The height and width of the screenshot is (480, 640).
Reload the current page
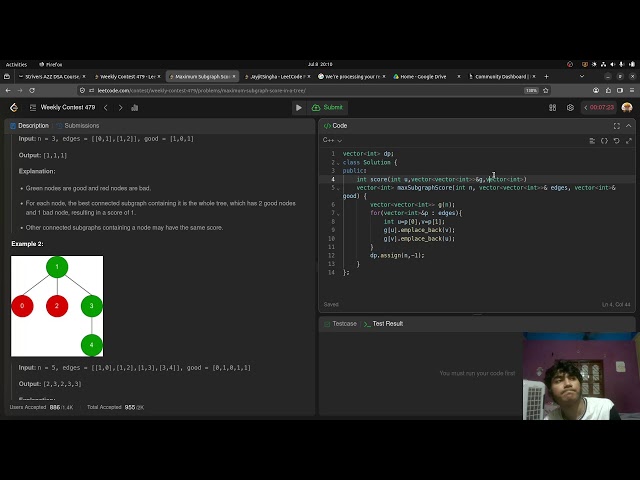32,90
